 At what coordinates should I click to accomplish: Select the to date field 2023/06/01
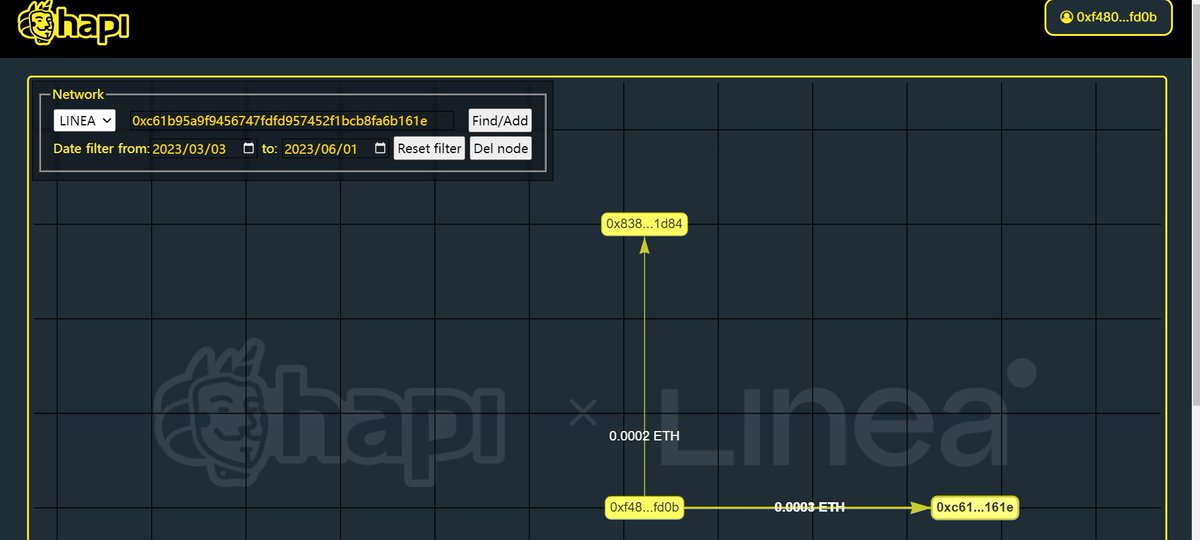click(x=335, y=148)
